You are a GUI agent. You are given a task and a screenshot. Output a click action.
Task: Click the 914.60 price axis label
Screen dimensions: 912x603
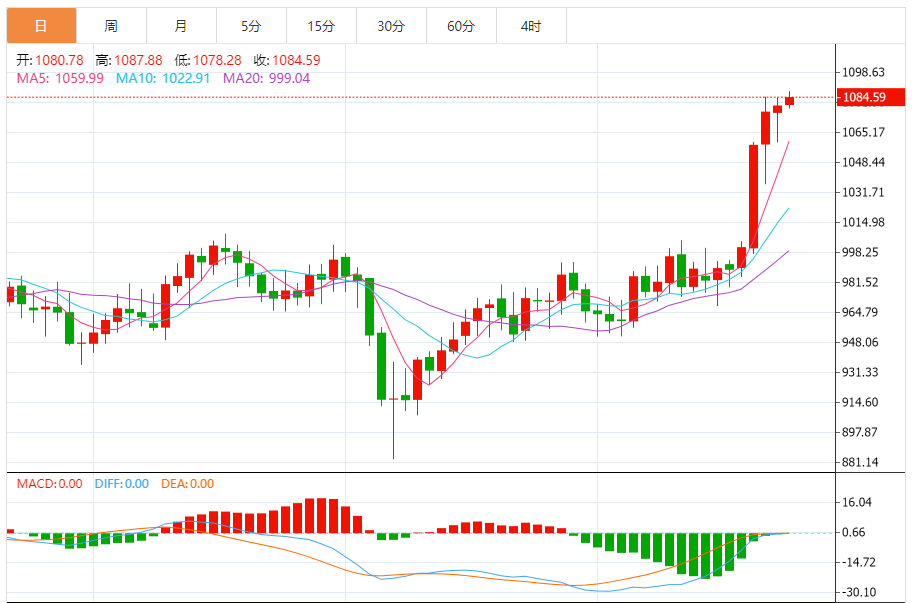(x=860, y=402)
